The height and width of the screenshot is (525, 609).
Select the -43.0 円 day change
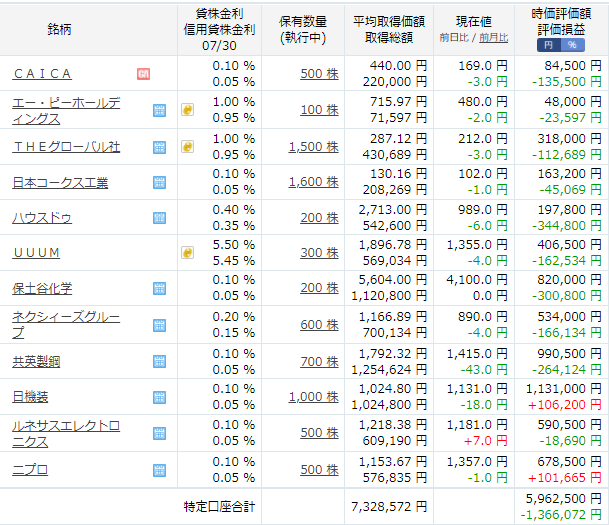(484, 370)
